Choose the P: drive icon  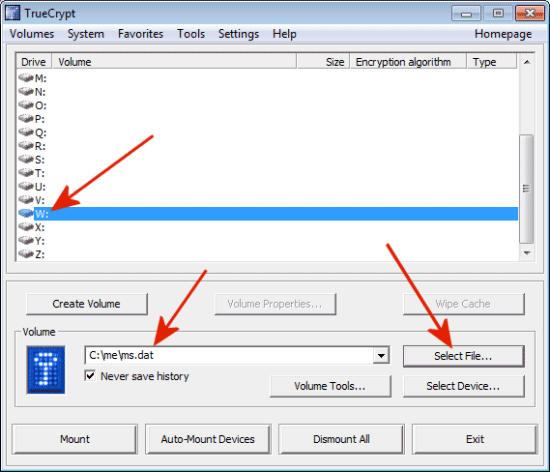coord(26,118)
